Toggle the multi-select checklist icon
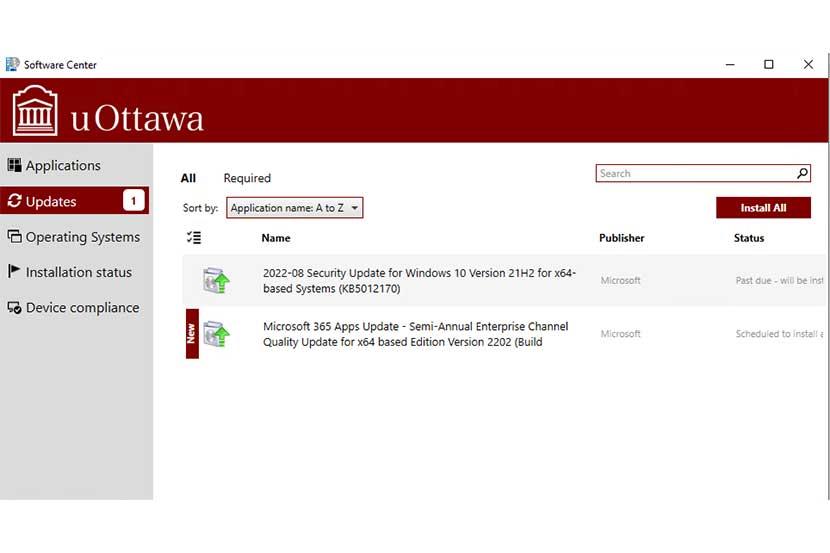Viewport: 830px width, 553px height. pyautogui.click(x=194, y=238)
